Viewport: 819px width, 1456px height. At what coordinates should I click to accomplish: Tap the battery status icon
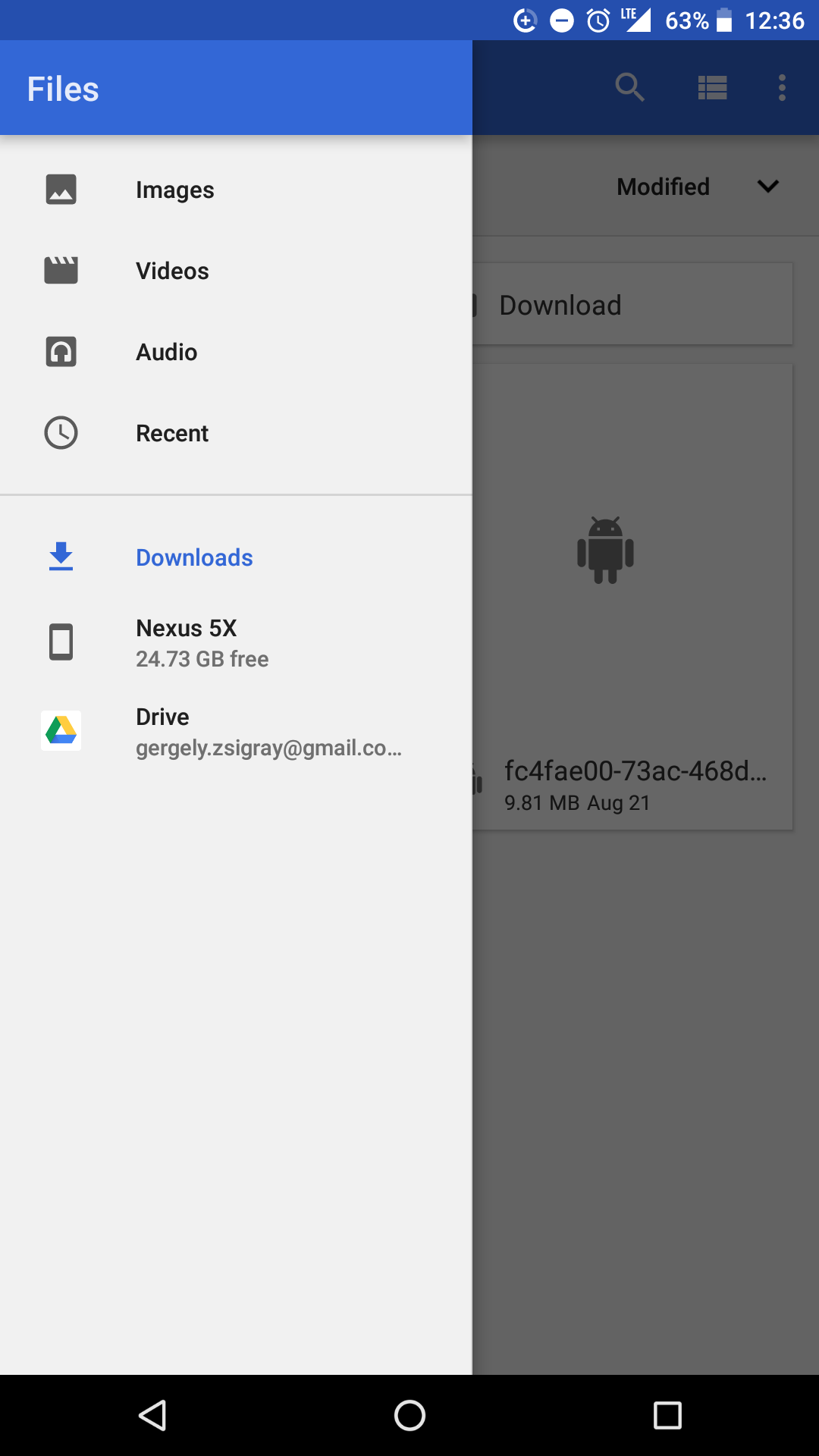[x=724, y=20]
